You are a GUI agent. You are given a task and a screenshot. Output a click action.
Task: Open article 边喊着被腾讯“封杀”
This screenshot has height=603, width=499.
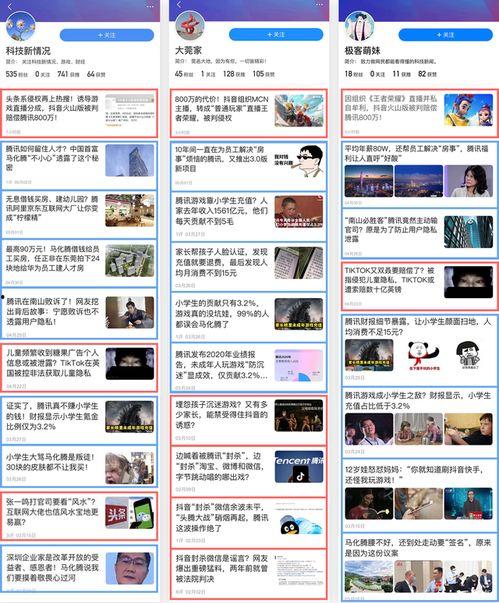tap(248, 471)
